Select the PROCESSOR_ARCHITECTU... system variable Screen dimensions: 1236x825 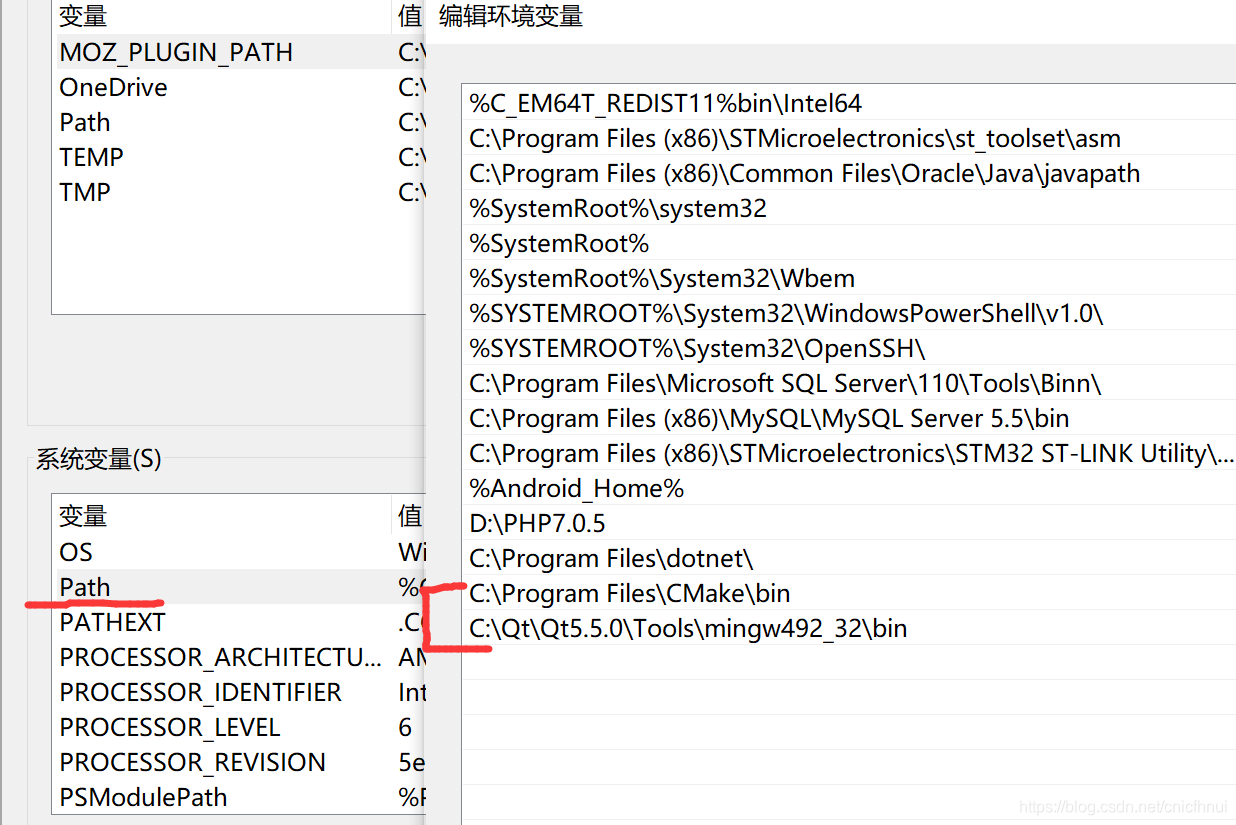pos(240,657)
